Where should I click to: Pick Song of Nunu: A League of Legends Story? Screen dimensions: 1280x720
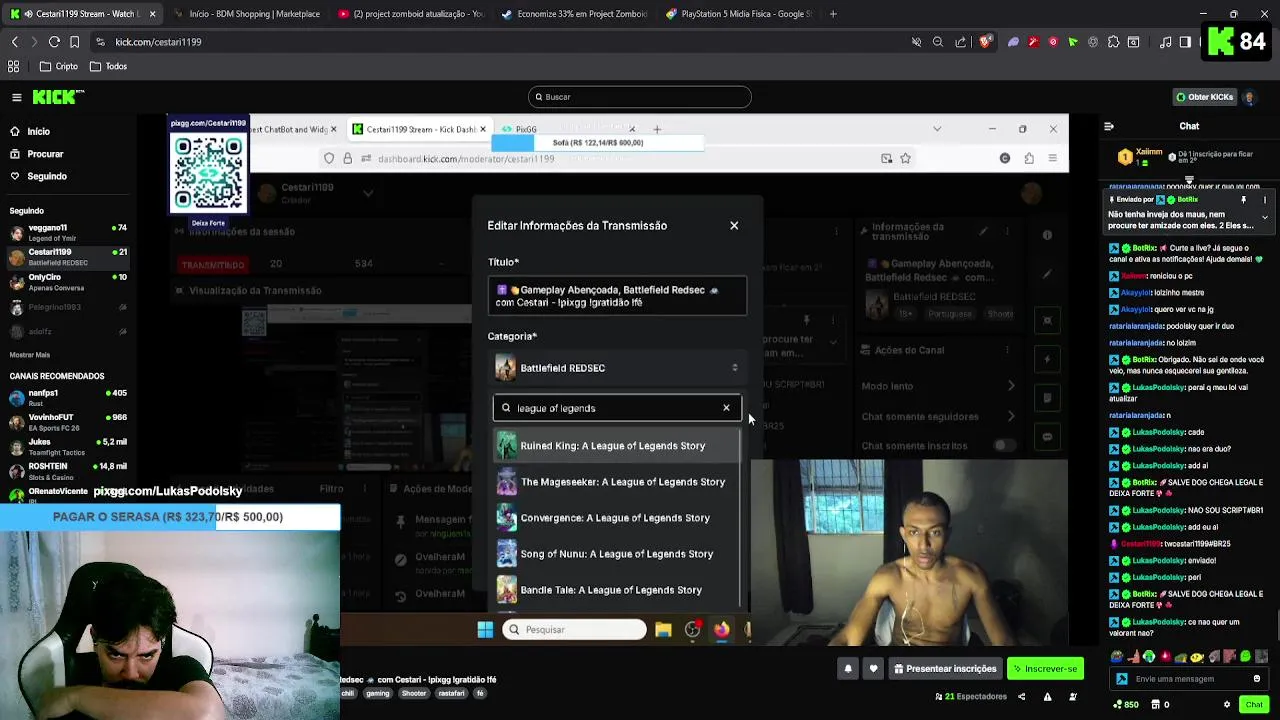click(616, 554)
